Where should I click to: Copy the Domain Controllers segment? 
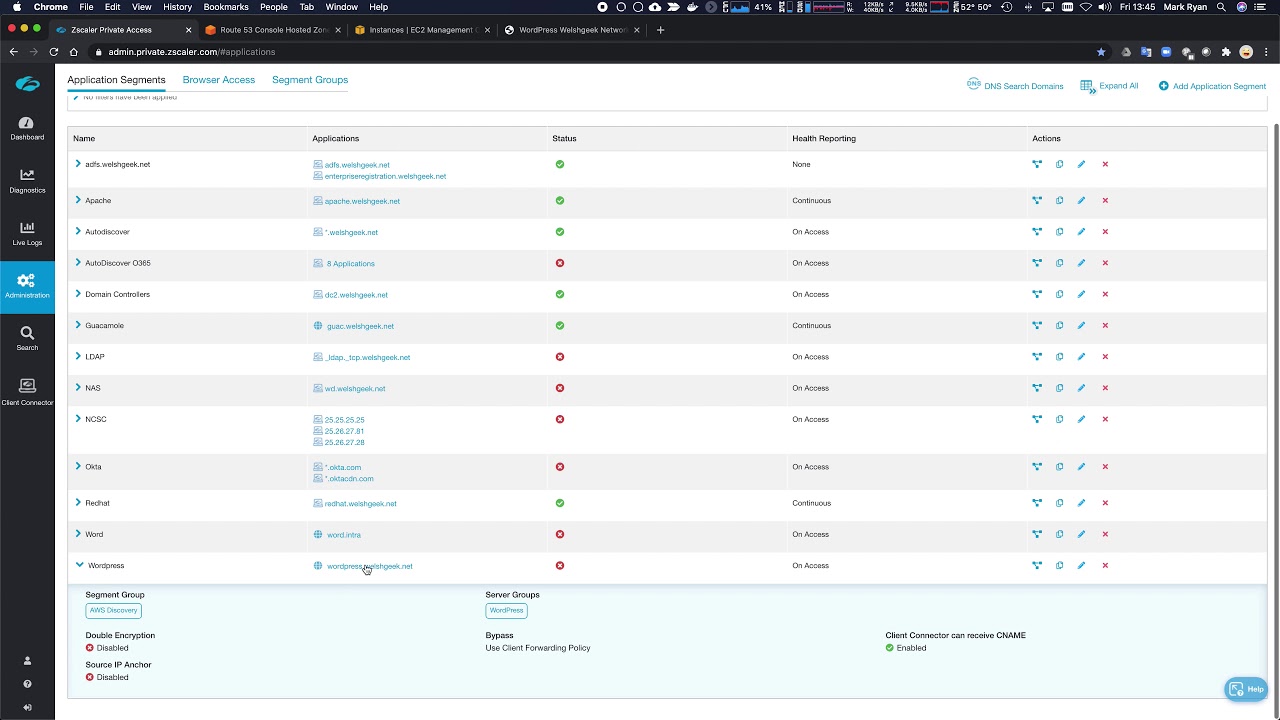click(1059, 294)
